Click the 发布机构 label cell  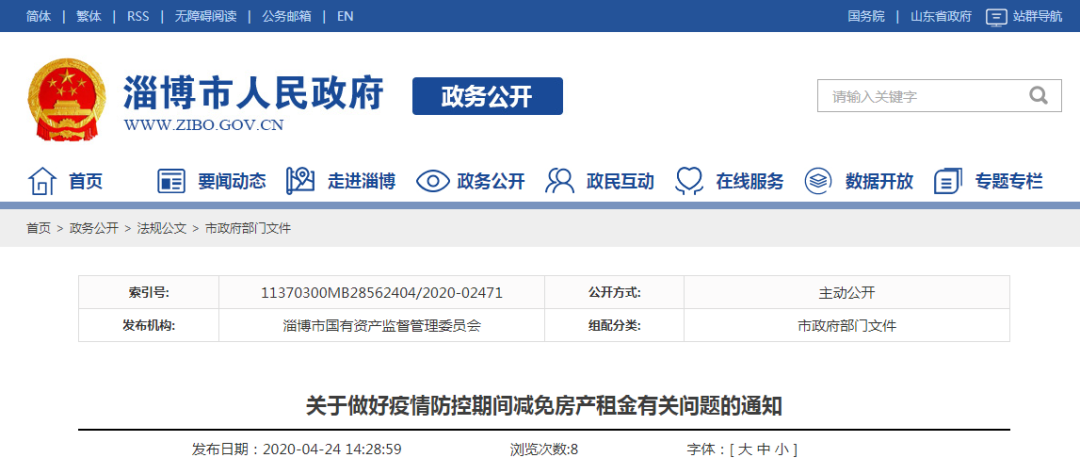149,326
